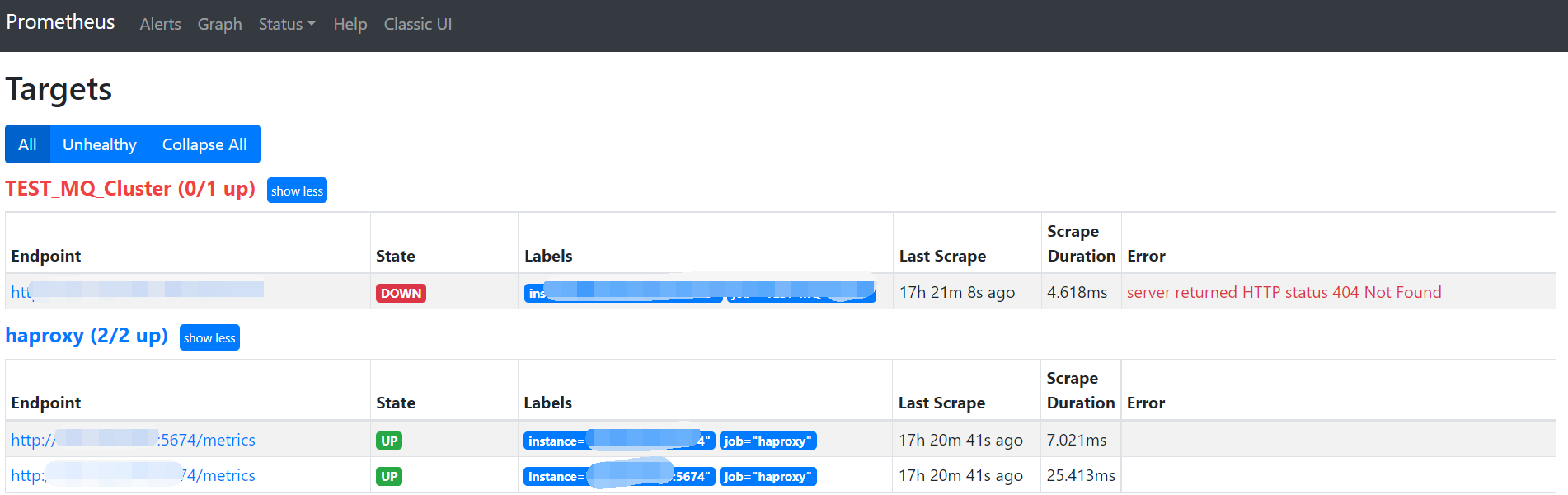Screen dimensions: 1568x495
Task: Open the Status dropdown menu
Action: [286, 24]
